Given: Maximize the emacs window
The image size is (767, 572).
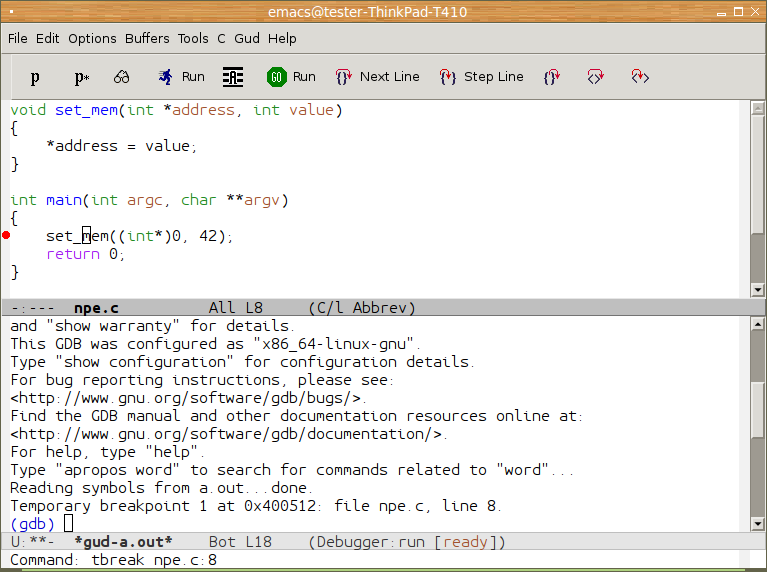Looking at the screenshot, I should pyautogui.click(x=739, y=12).
